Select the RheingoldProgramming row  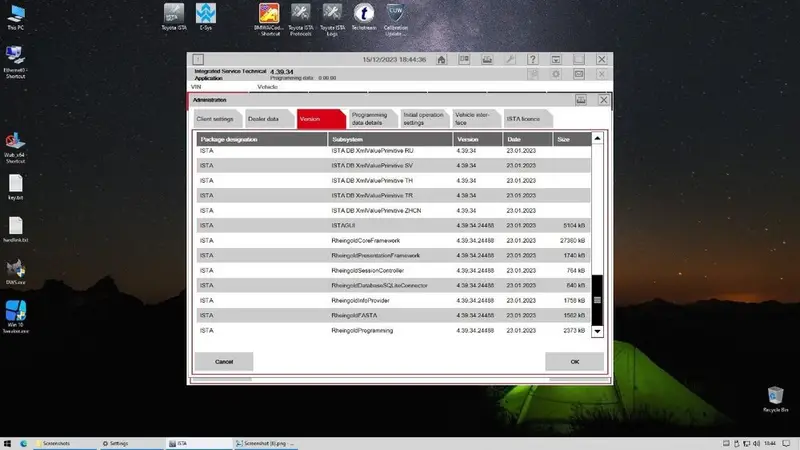pyautogui.click(x=393, y=331)
